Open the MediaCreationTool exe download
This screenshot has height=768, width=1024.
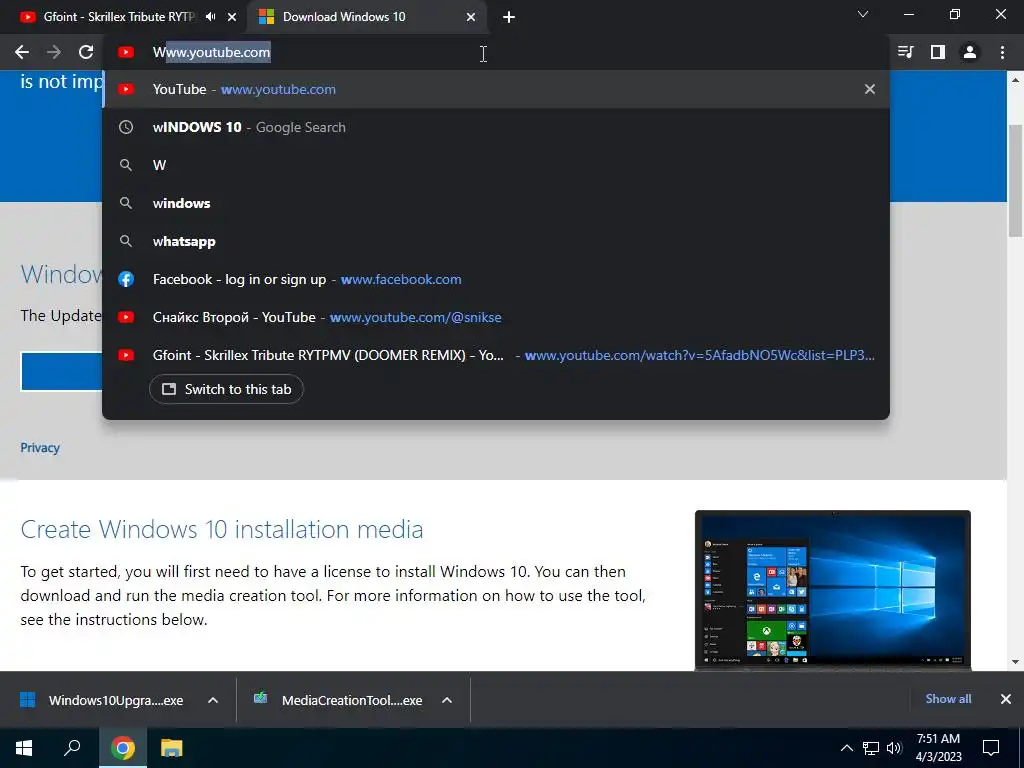(x=338, y=700)
